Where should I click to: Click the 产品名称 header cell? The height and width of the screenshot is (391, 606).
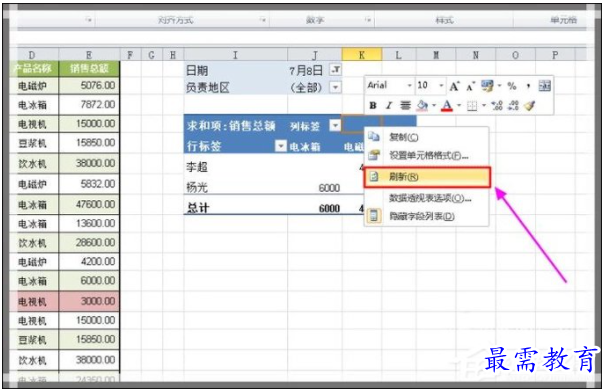click(33, 69)
